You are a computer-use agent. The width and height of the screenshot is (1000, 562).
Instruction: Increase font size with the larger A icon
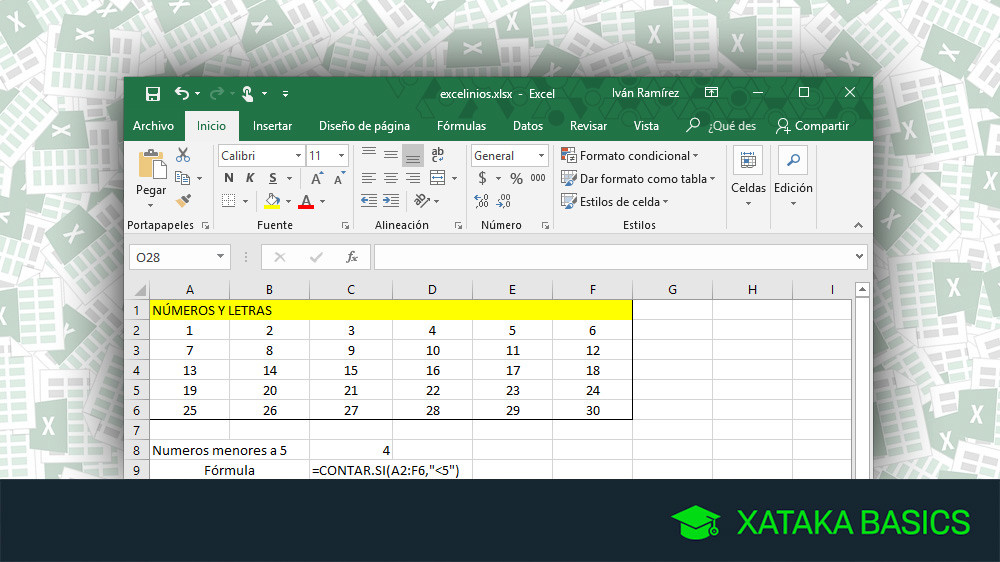click(x=317, y=179)
